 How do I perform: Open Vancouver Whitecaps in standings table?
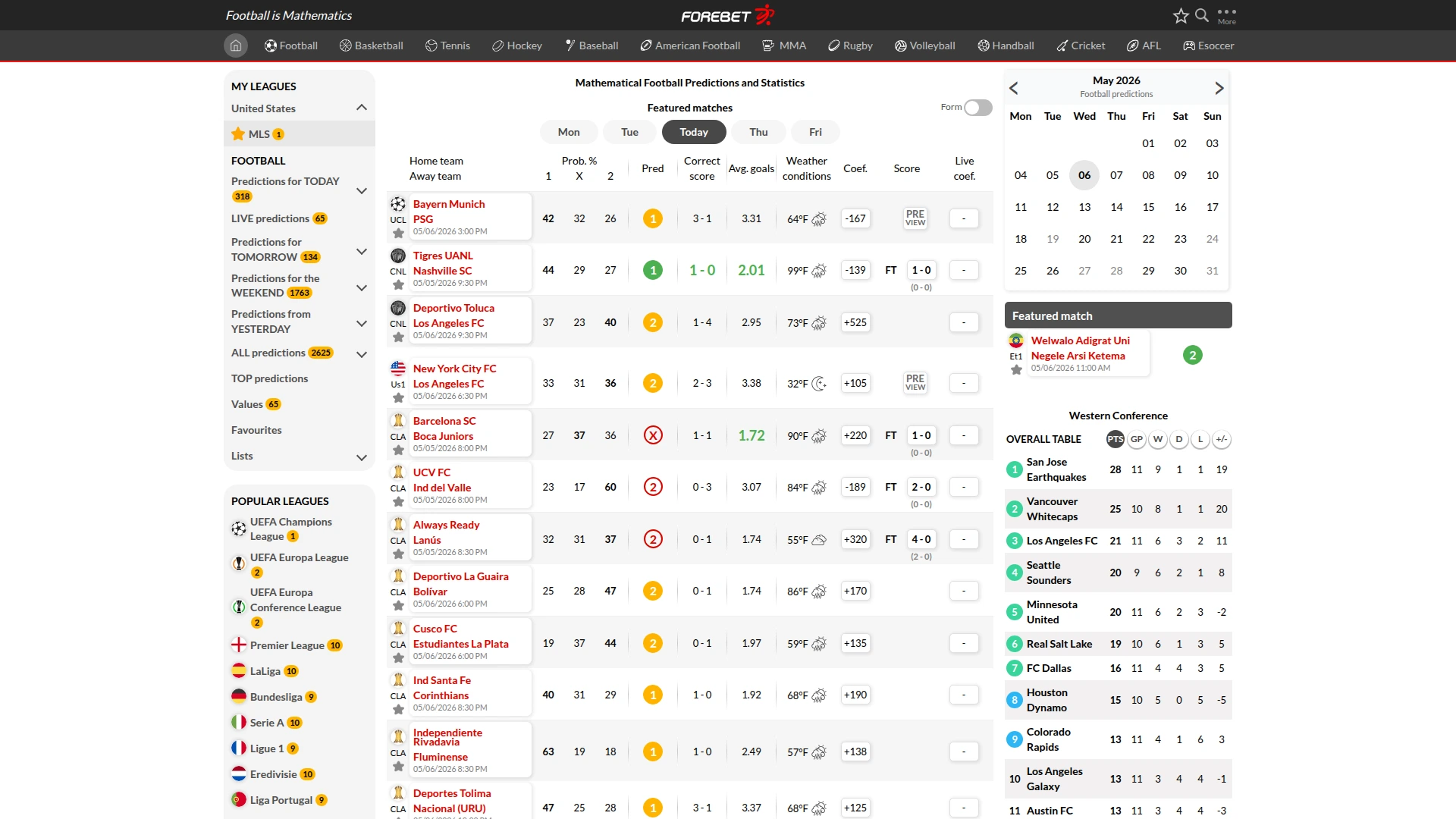(x=1052, y=509)
